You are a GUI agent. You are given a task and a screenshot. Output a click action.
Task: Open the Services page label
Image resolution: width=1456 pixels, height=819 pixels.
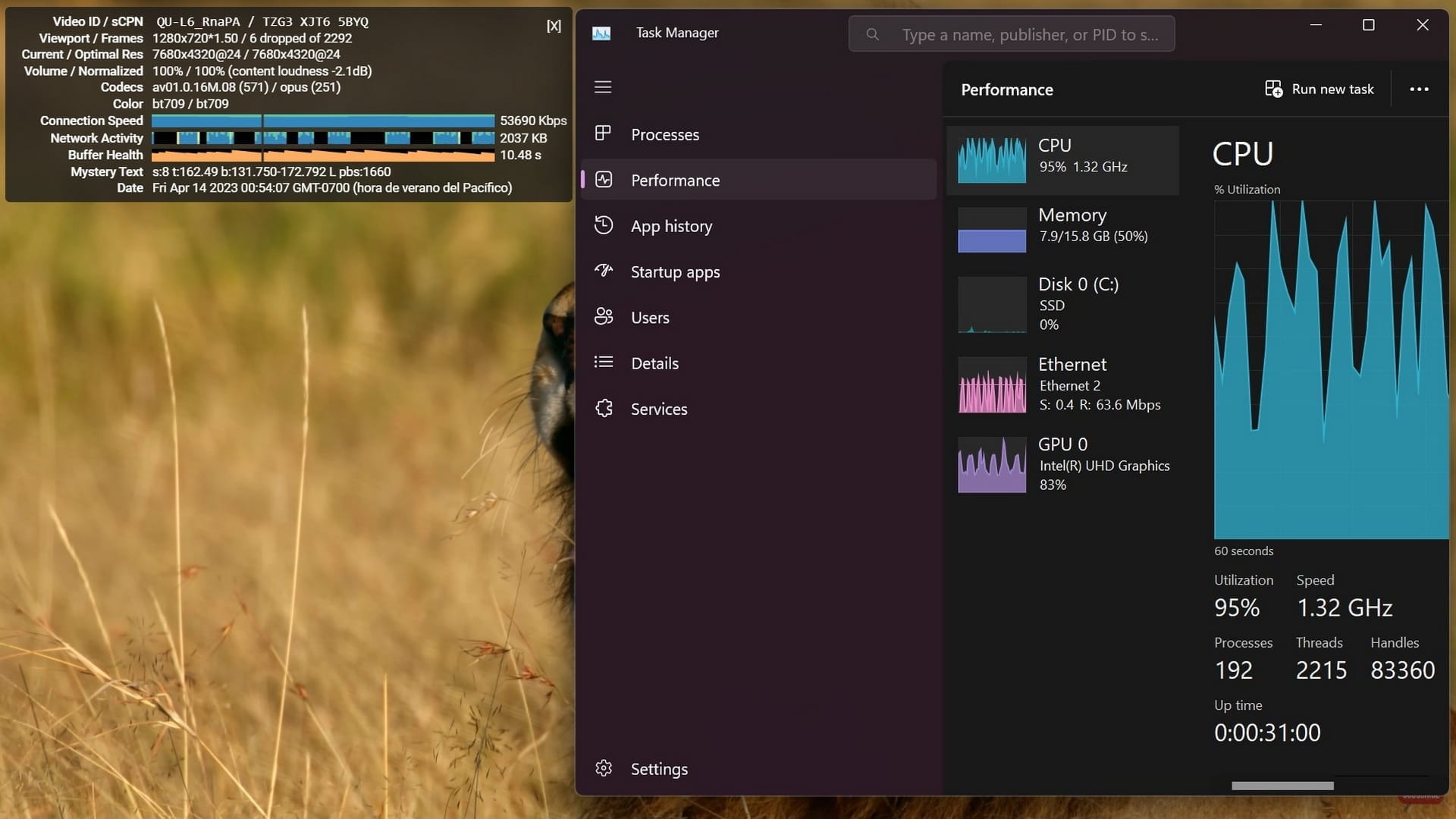[659, 409]
